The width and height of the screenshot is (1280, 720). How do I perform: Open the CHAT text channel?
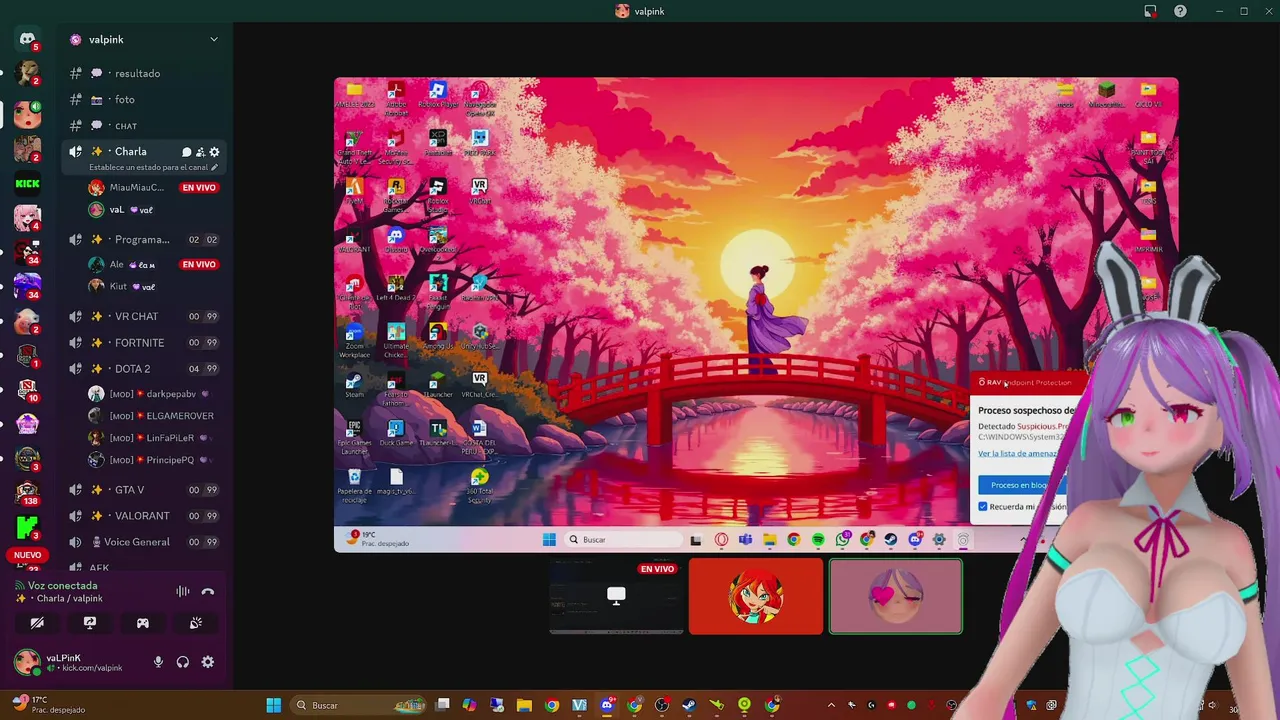(x=146, y=125)
